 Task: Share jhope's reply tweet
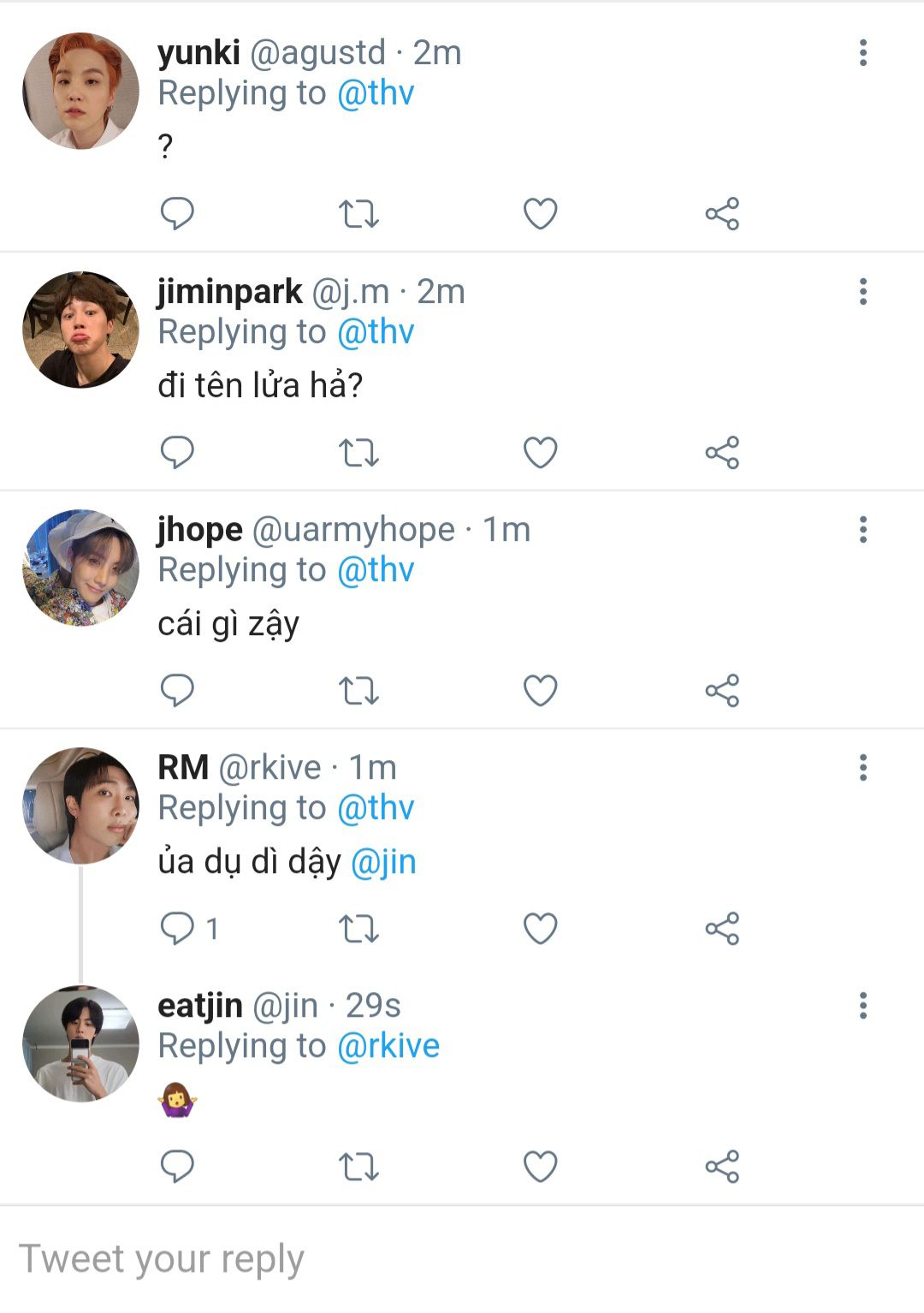pos(722,690)
